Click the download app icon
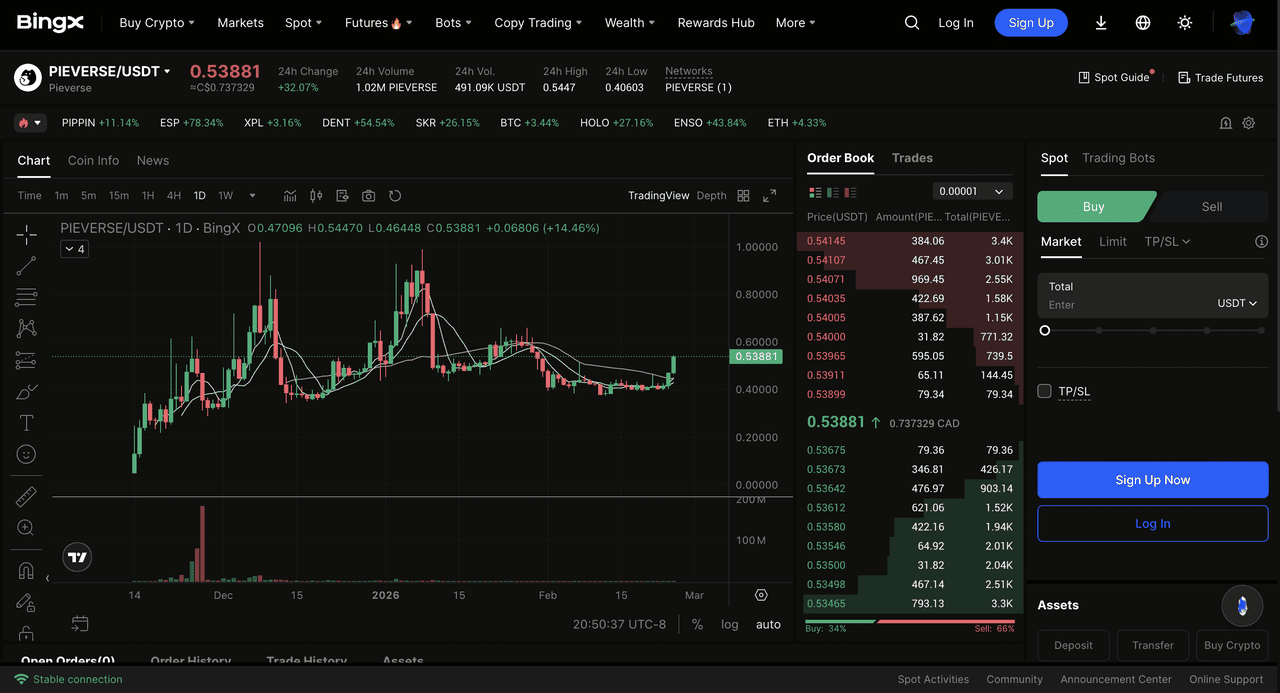 (1101, 23)
